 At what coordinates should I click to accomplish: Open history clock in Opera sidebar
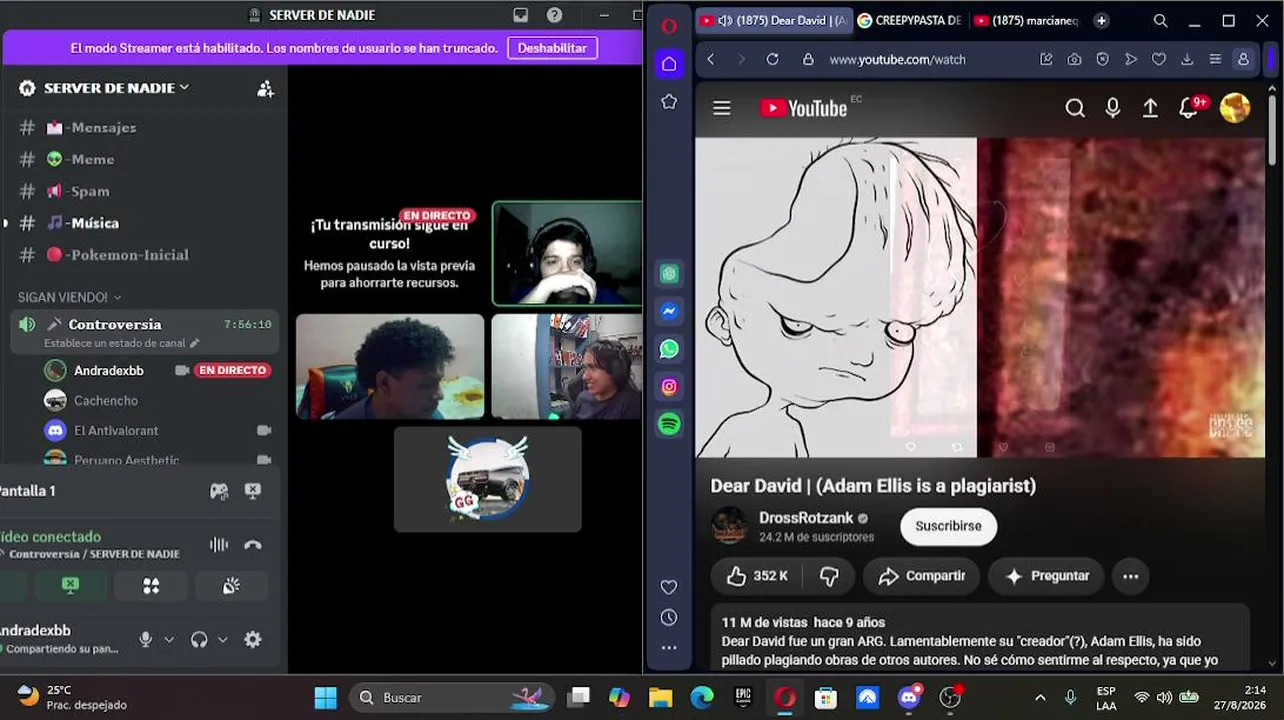coord(669,618)
